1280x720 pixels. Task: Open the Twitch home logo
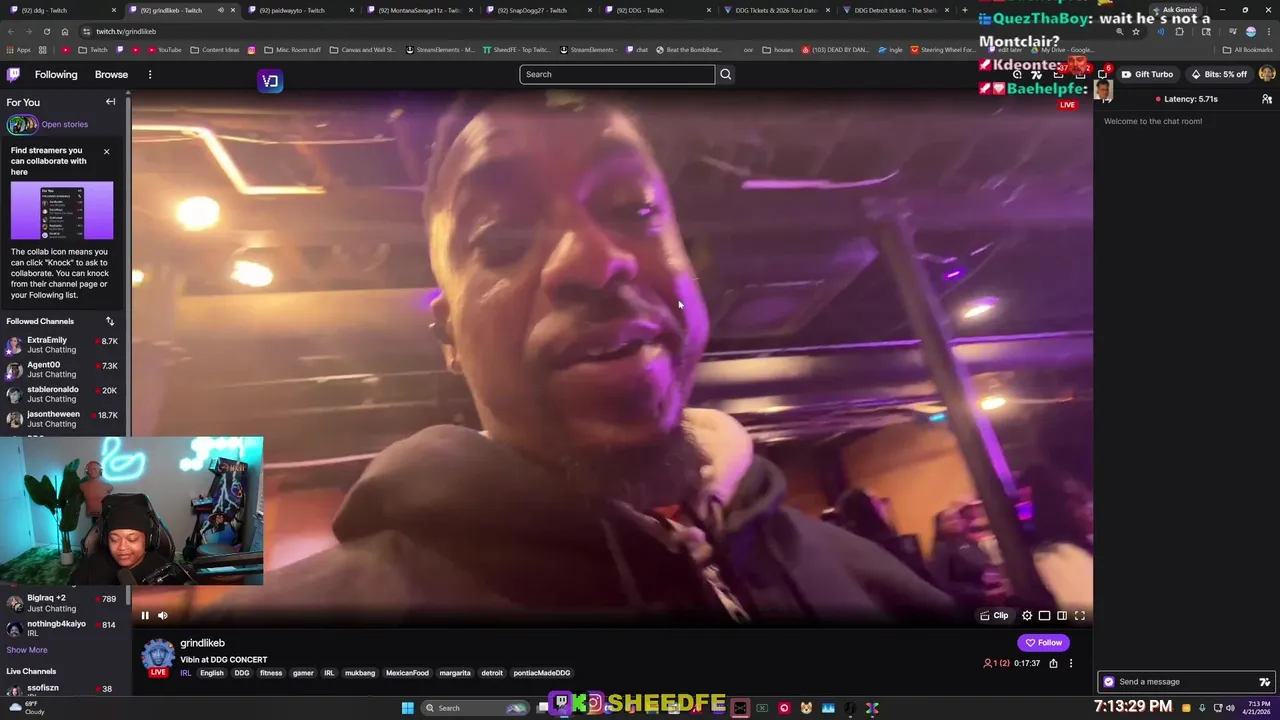pyautogui.click(x=13, y=74)
